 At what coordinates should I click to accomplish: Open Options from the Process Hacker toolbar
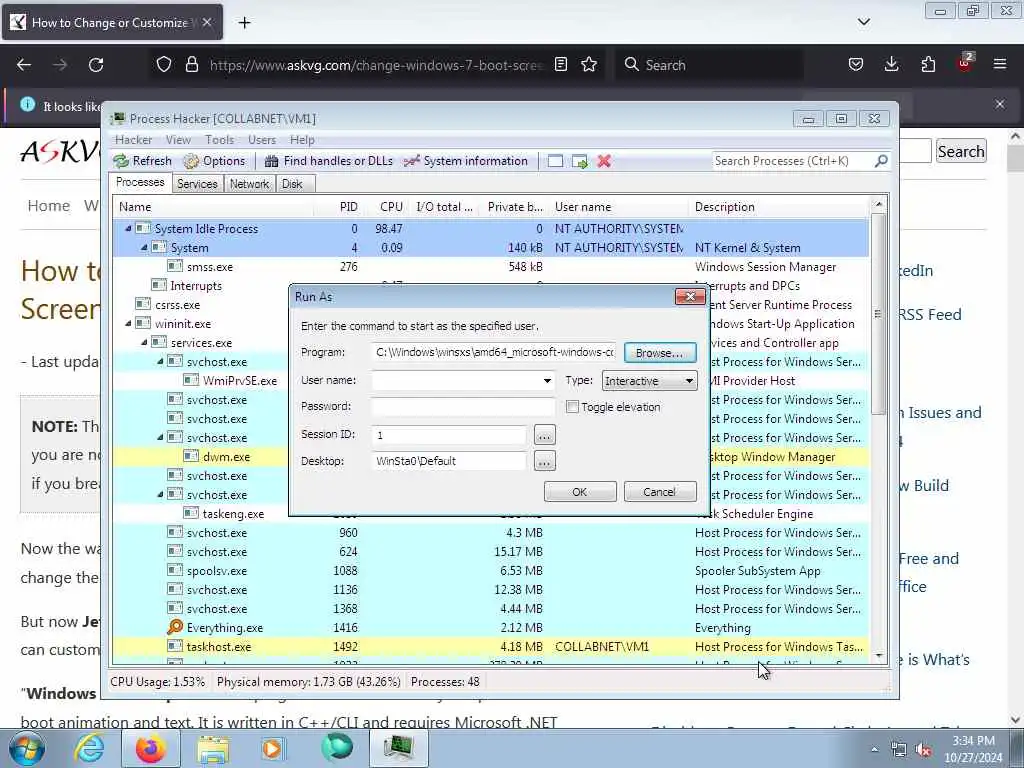[x=214, y=161]
